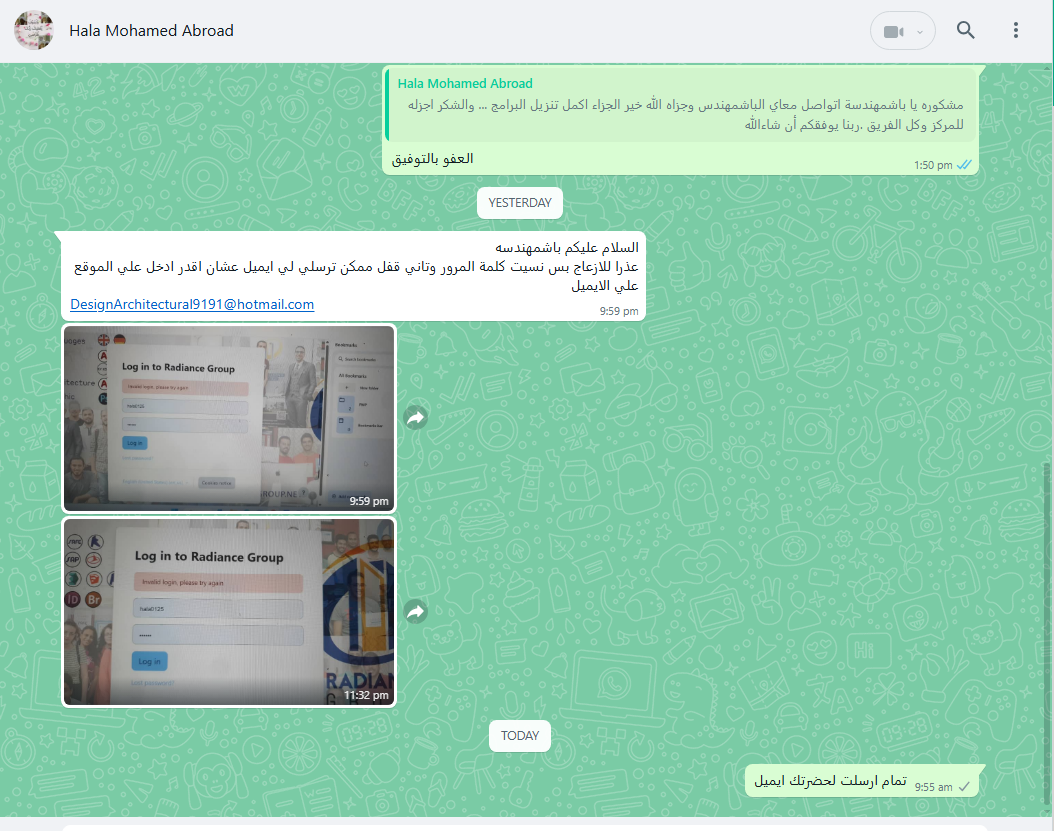
Task: Expand the call options dropdown arrow
Action: click(x=920, y=32)
